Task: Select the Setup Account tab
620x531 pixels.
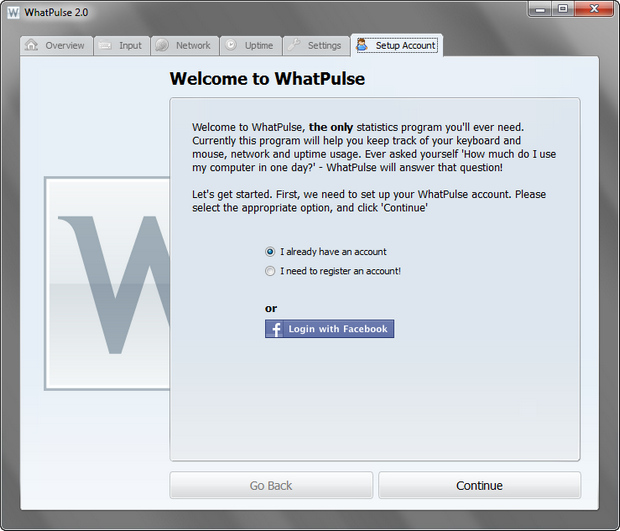Action: click(397, 45)
